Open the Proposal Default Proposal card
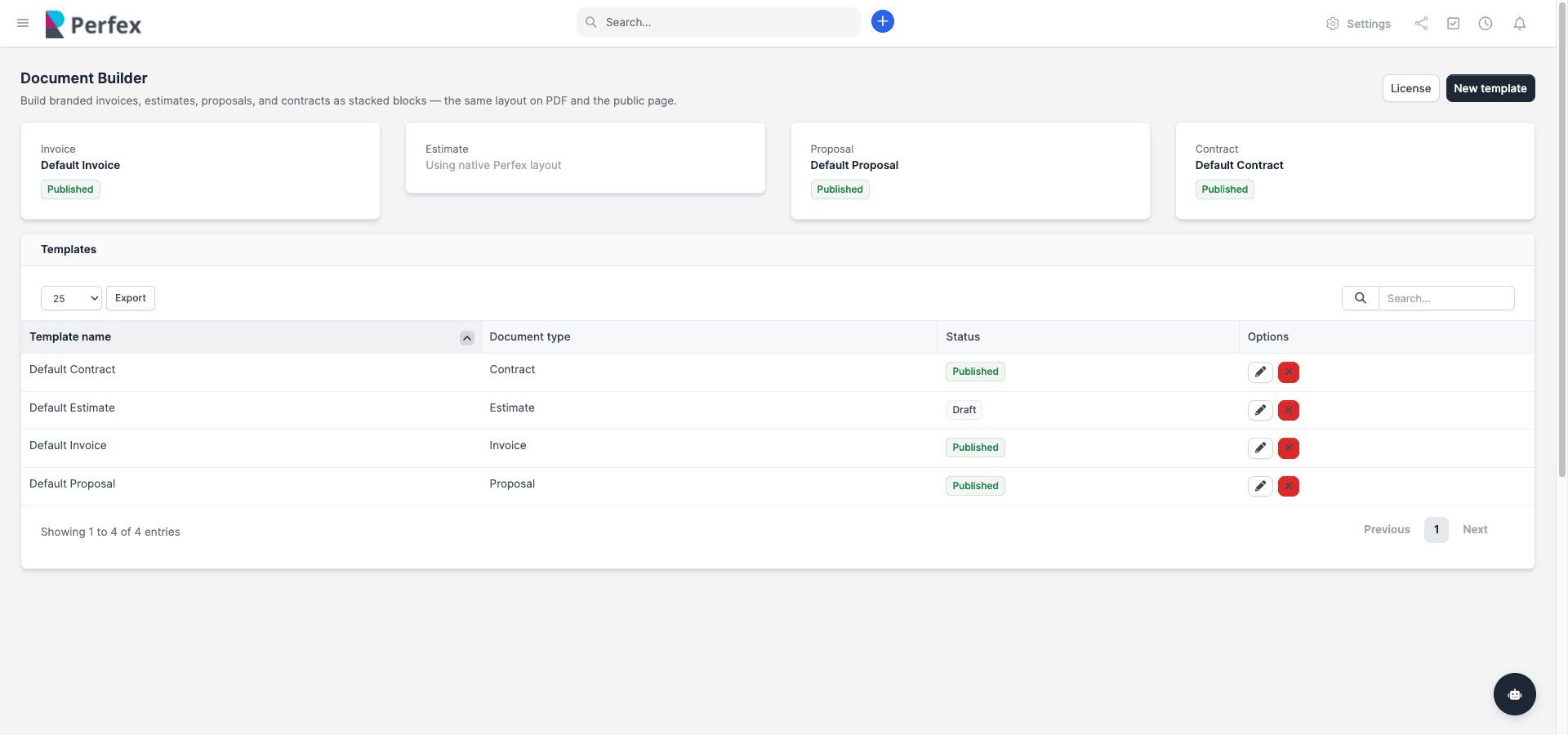1568x735 pixels. tap(970, 171)
